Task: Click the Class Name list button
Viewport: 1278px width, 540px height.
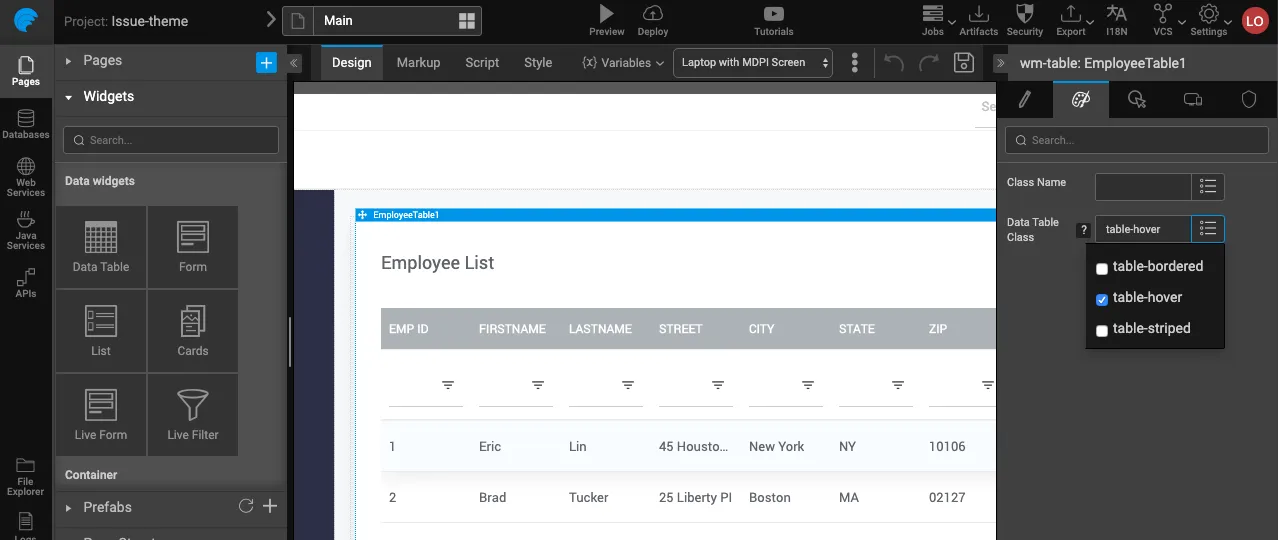Action: (x=1208, y=187)
